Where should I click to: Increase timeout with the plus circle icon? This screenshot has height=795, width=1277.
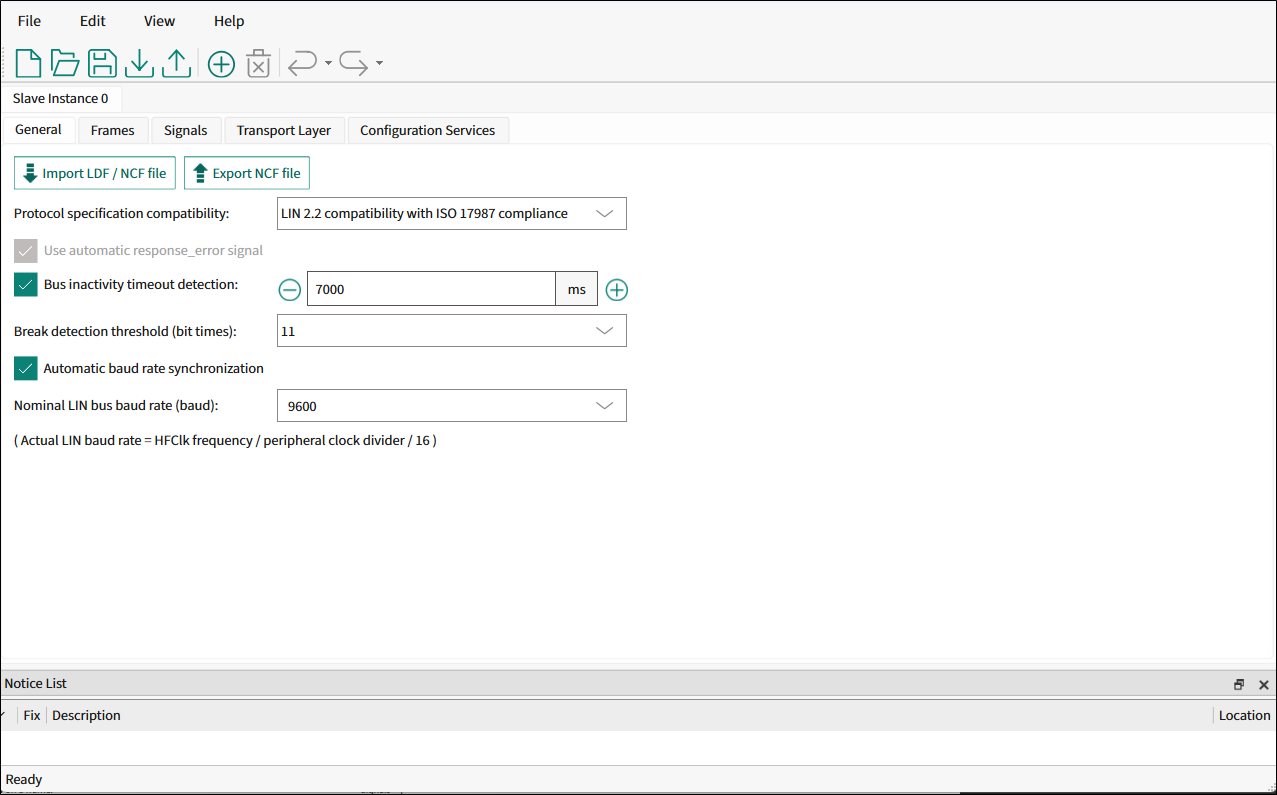coord(617,290)
